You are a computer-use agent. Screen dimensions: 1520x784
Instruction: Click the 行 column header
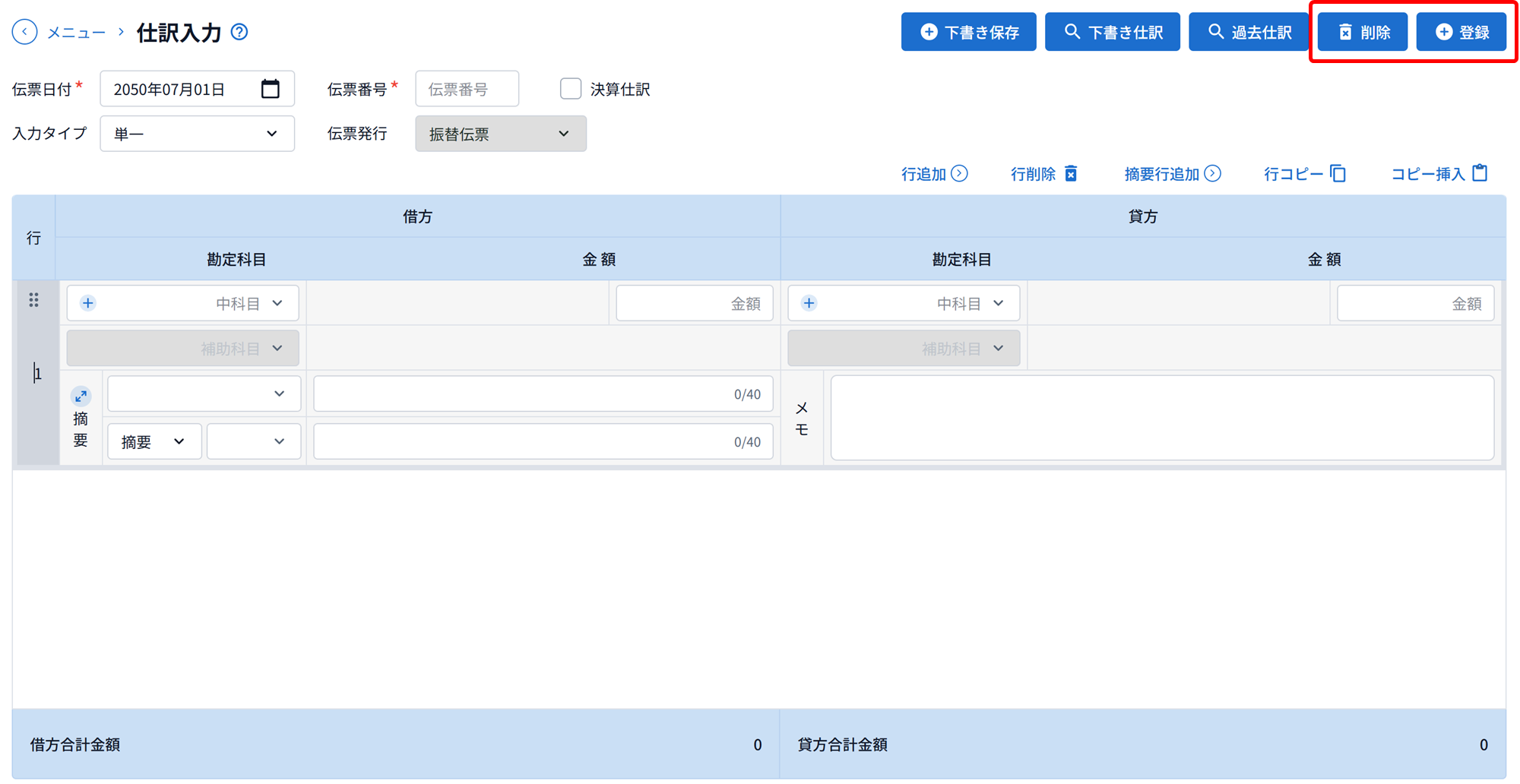pos(34,238)
